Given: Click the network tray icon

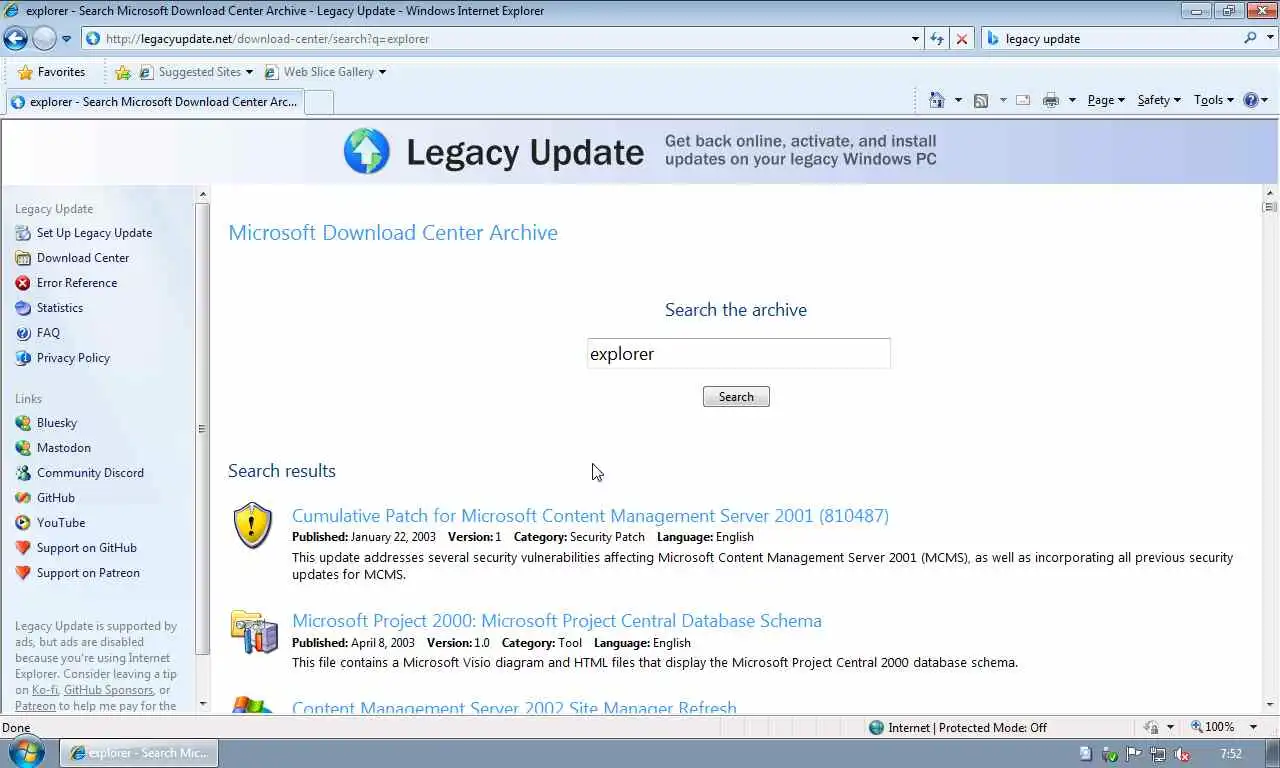Looking at the screenshot, I should click(x=1158, y=755).
